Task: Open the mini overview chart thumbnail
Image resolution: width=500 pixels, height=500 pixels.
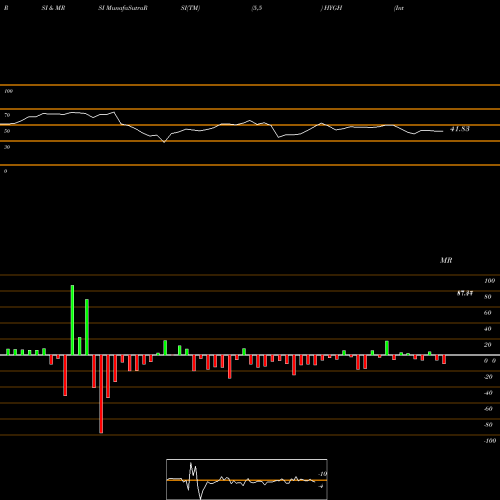Action: 247,479
